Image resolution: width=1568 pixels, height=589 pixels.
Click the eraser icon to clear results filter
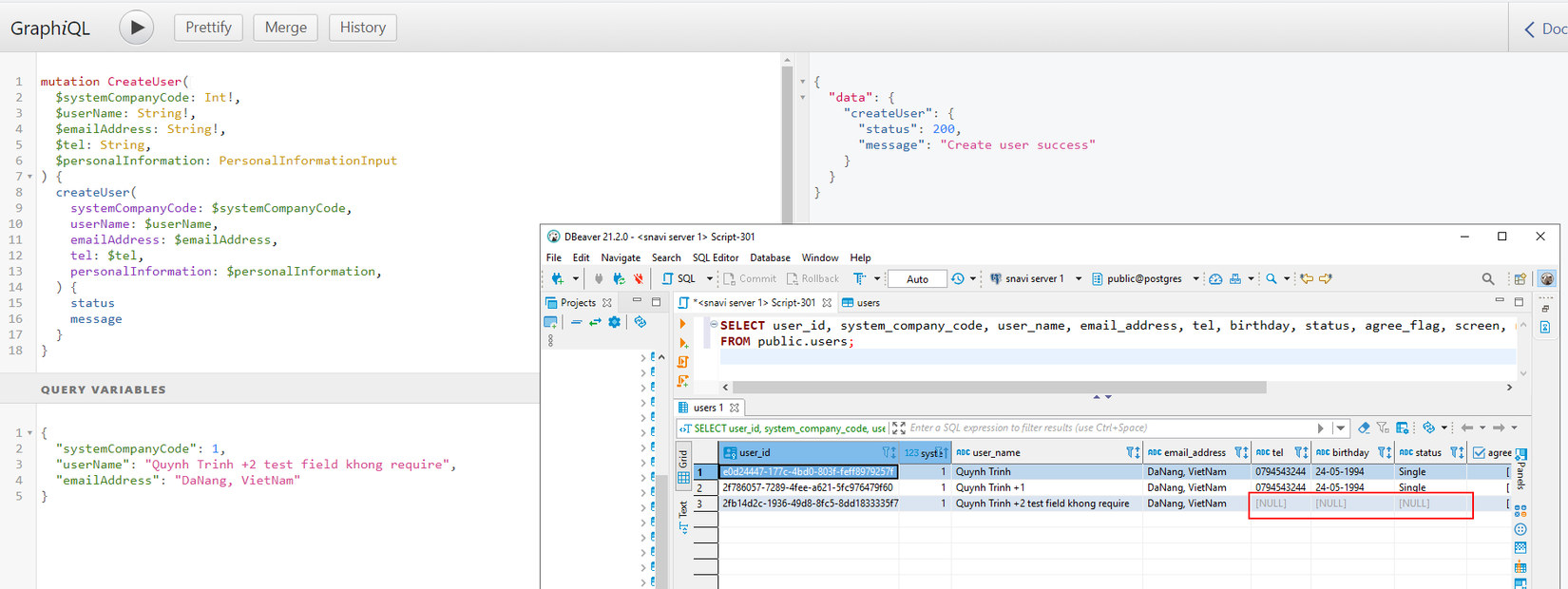pos(1364,428)
